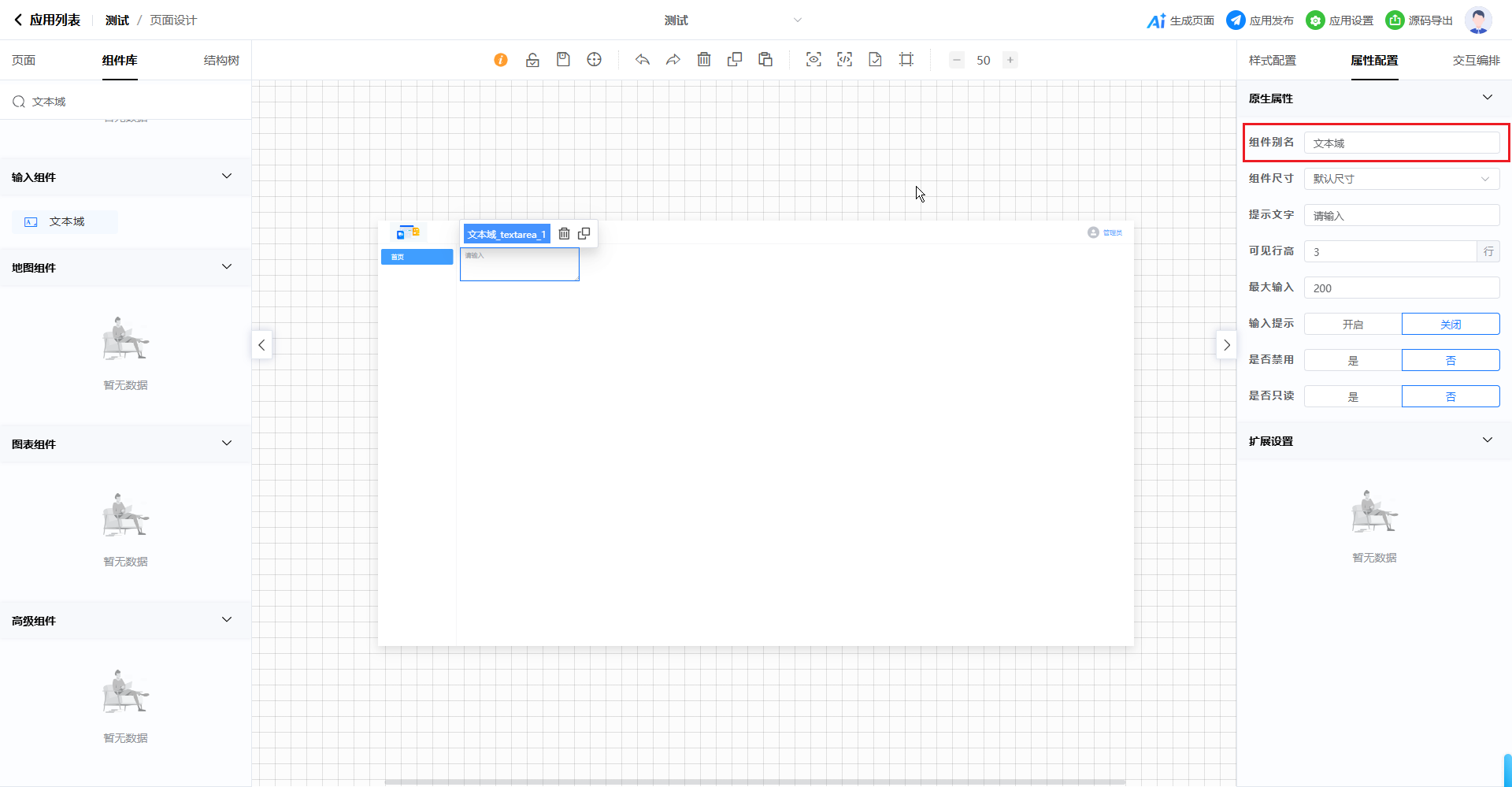Click the undo arrow in toolbar
Screen dimensions: 1512x787
click(x=643, y=60)
